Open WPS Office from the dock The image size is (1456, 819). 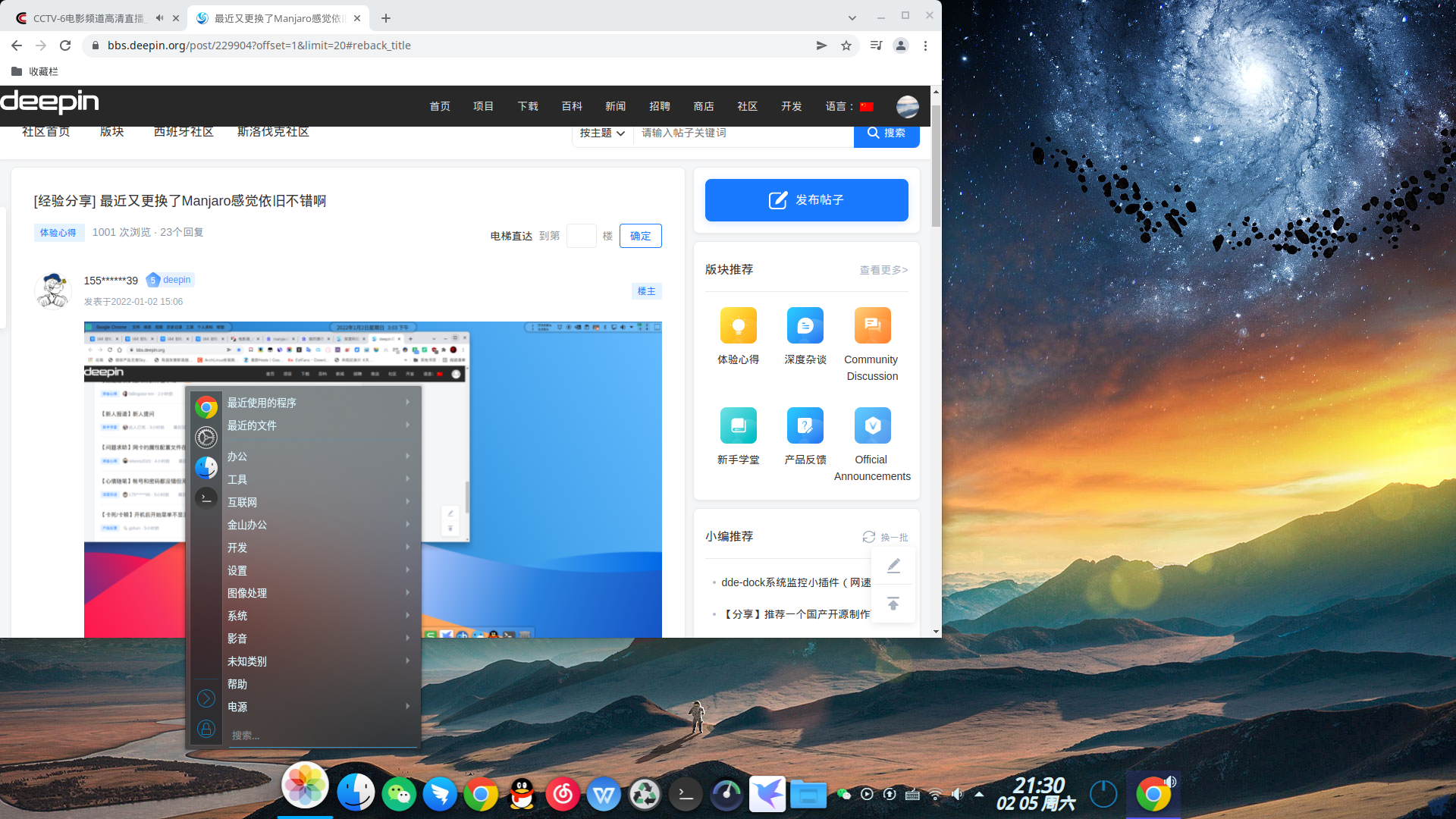point(604,794)
